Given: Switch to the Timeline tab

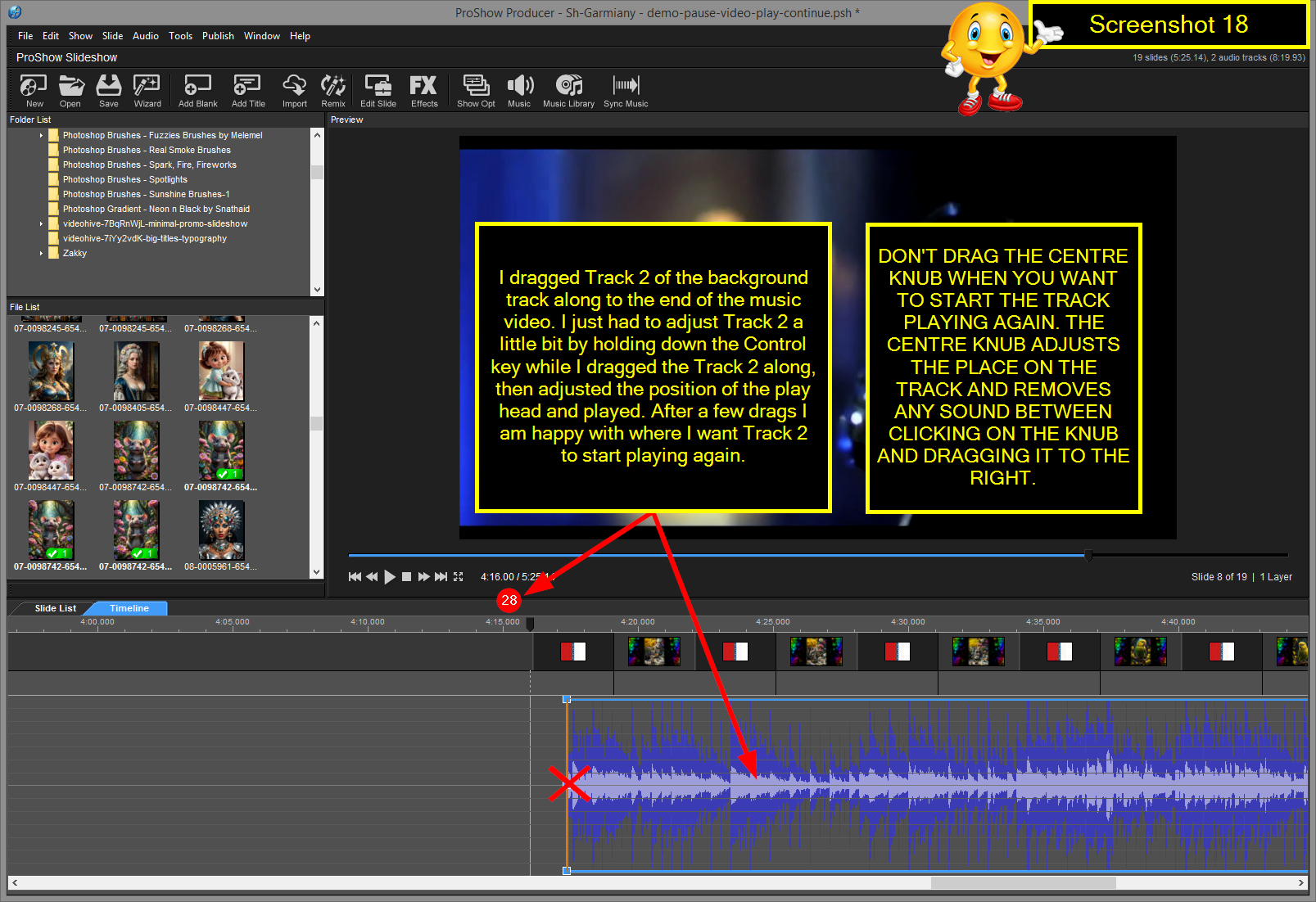Looking at the screenshot, I should [x=129, y=608].
